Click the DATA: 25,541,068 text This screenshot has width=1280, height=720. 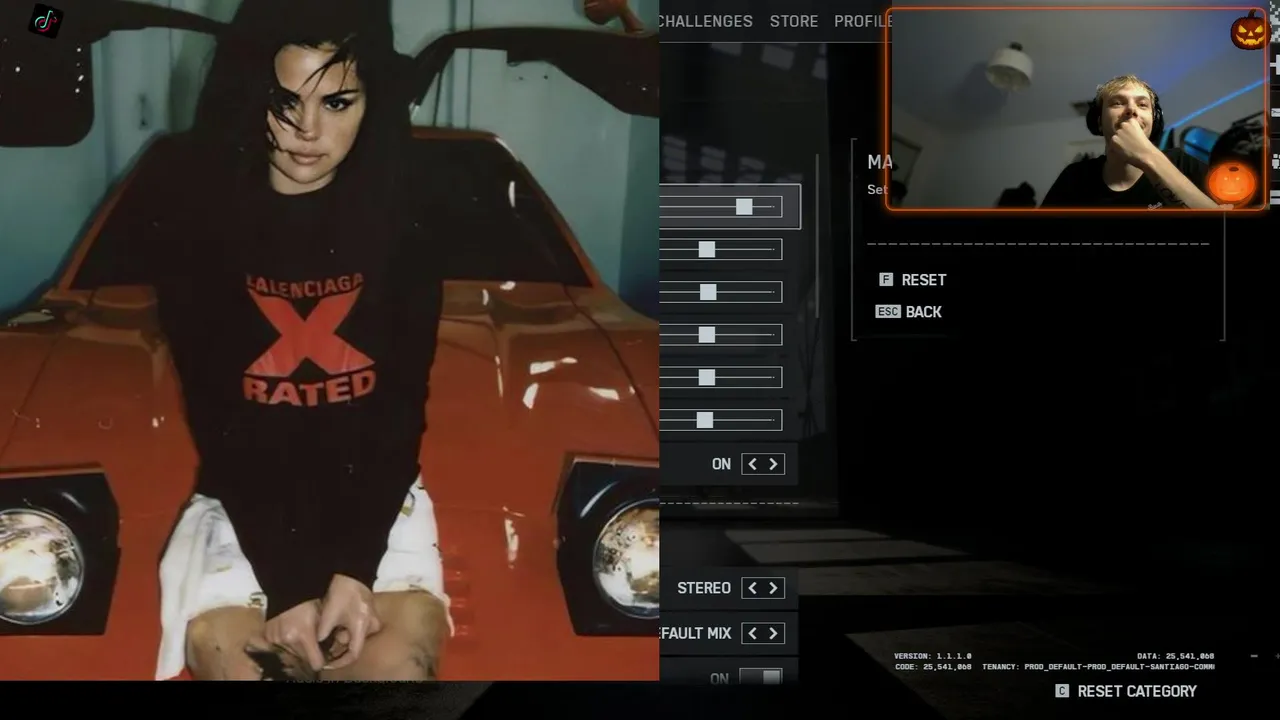(x=1176, y=656)
